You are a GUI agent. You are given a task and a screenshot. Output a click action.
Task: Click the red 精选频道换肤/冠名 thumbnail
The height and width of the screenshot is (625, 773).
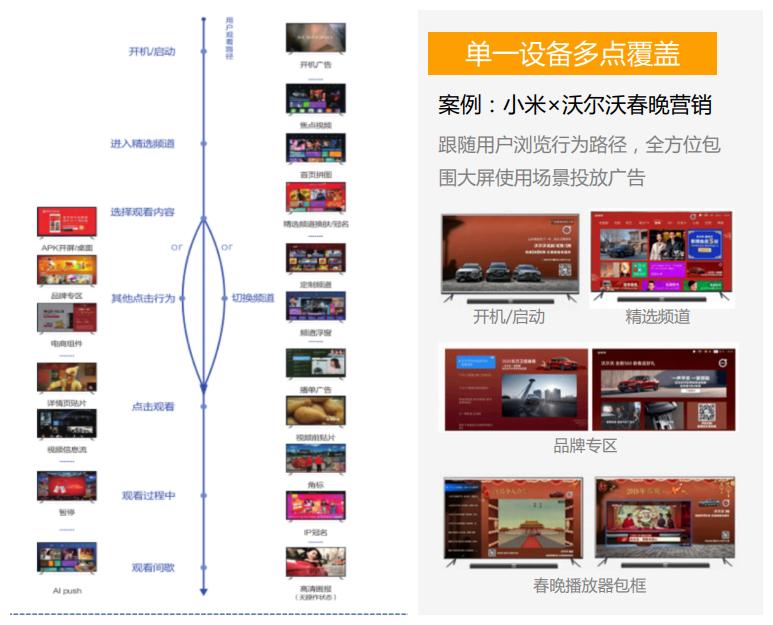316,198
